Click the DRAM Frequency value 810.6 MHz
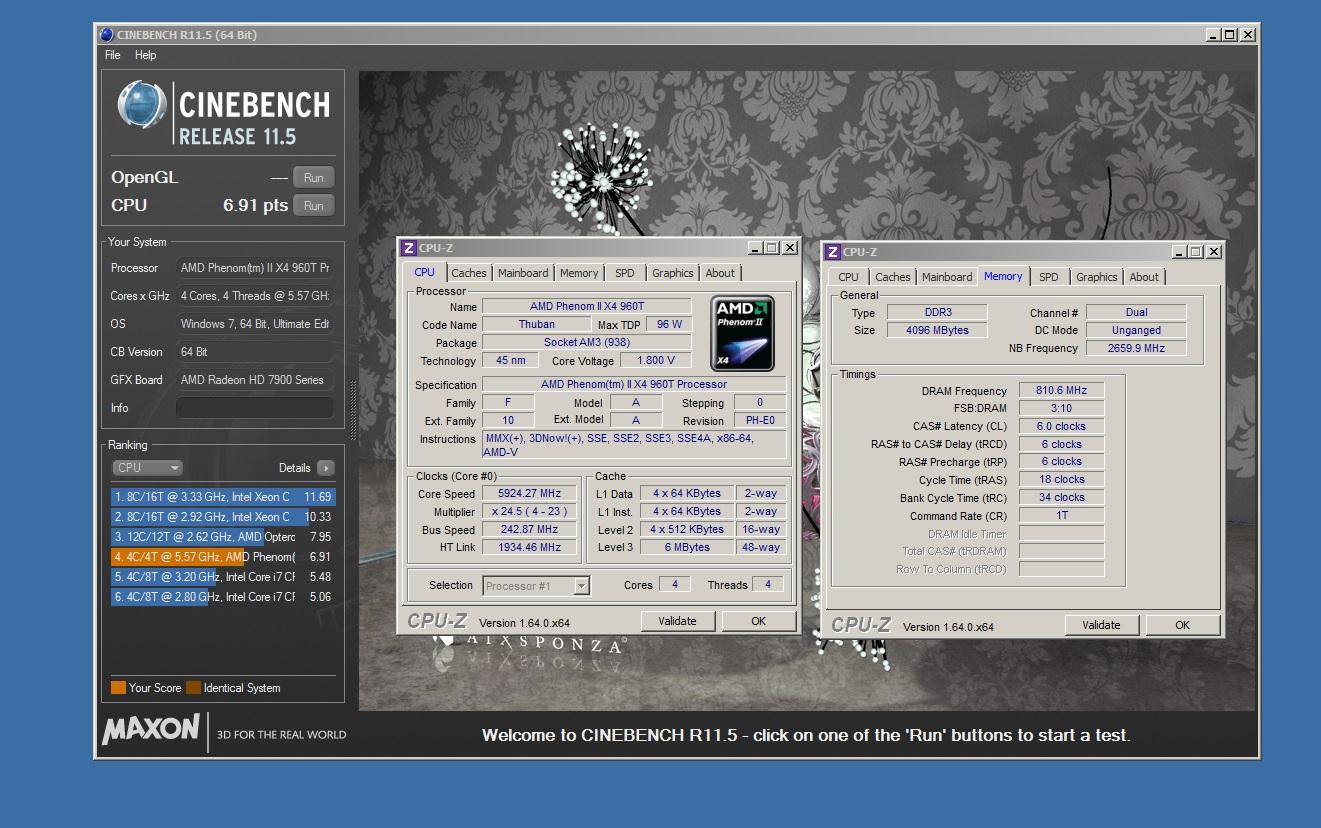Screen dimensions: 1321x828 1062,390
